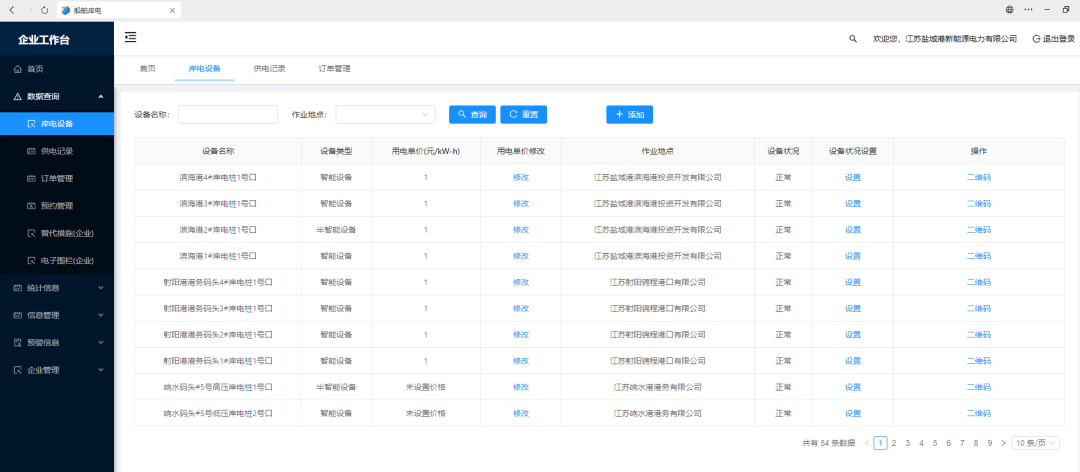
Task: Click the 查询 search button
Action: (472, 115)
